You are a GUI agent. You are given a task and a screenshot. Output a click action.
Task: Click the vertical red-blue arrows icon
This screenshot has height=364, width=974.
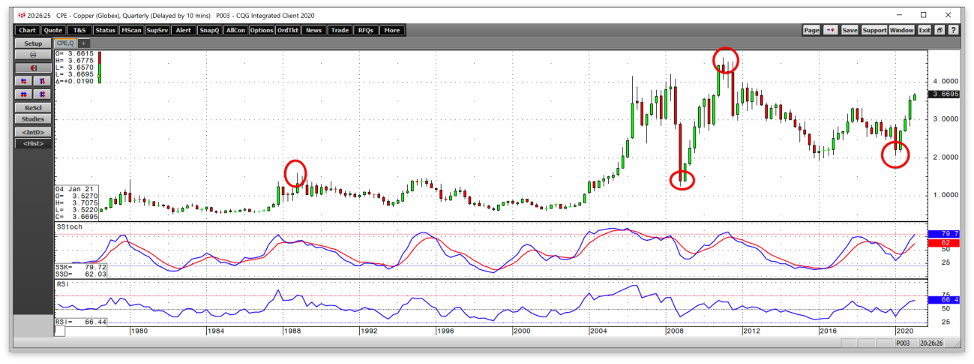point(42,81)
